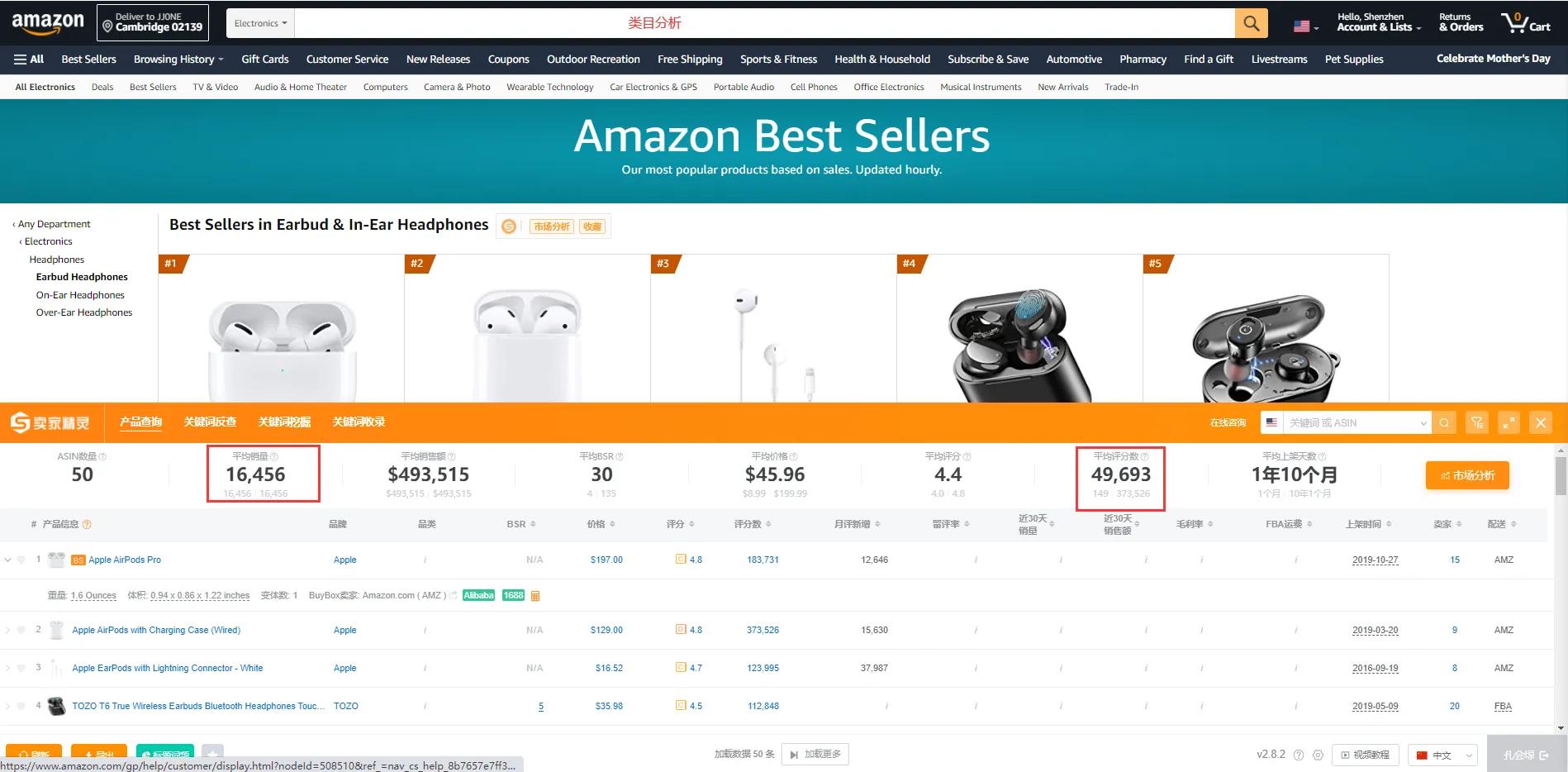Switch to the 关键词反查 tab
The width and height of the screenshot is (1568, 772).
click(210, 422)
